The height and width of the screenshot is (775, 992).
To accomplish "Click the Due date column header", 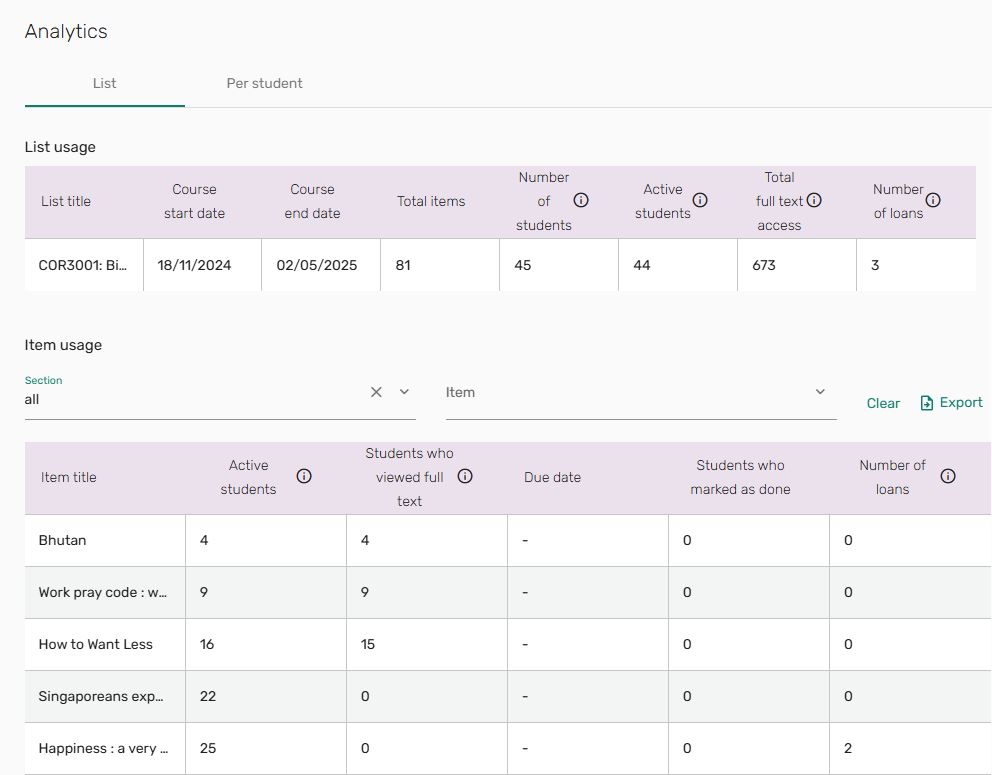I will click(552, 477).
